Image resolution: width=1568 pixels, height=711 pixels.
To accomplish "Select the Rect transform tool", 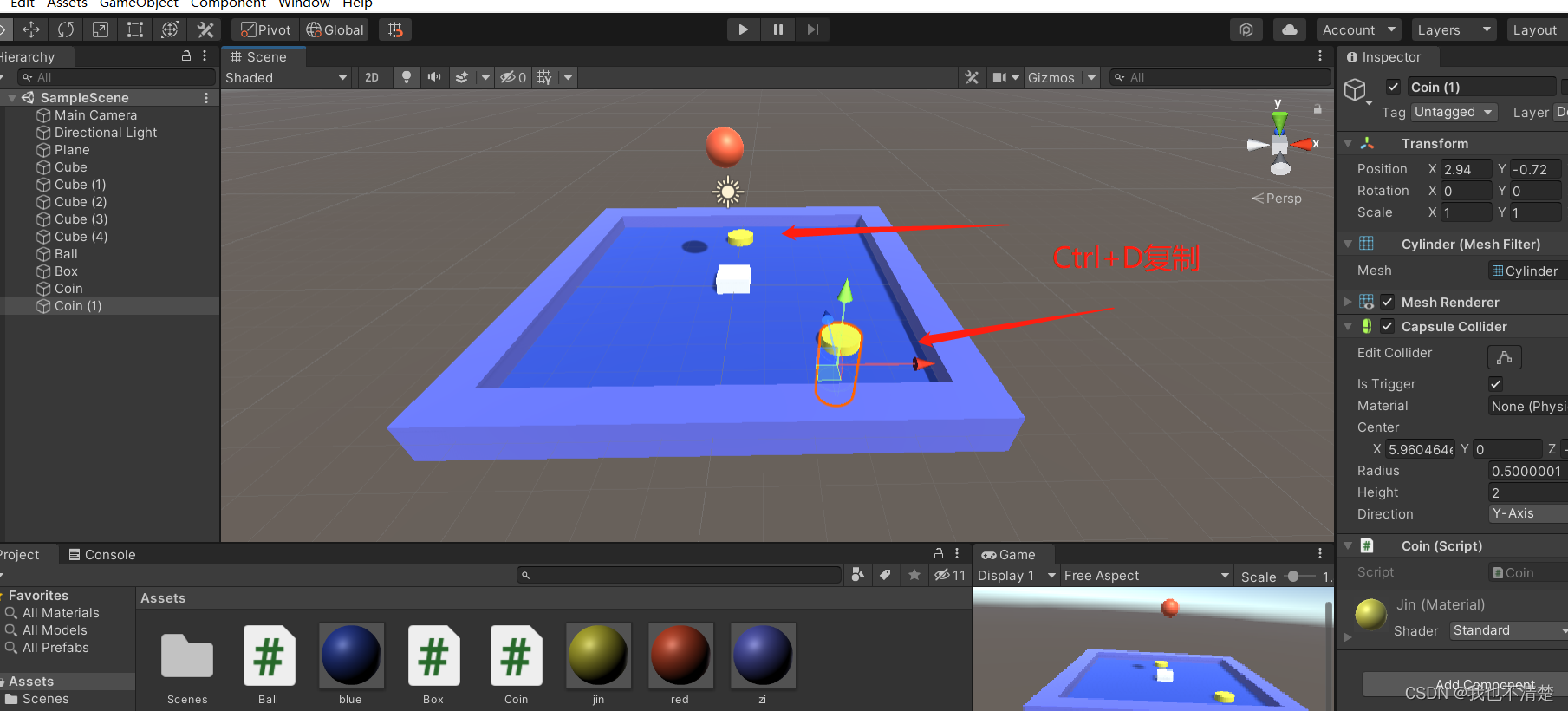I will pos(135,29).
